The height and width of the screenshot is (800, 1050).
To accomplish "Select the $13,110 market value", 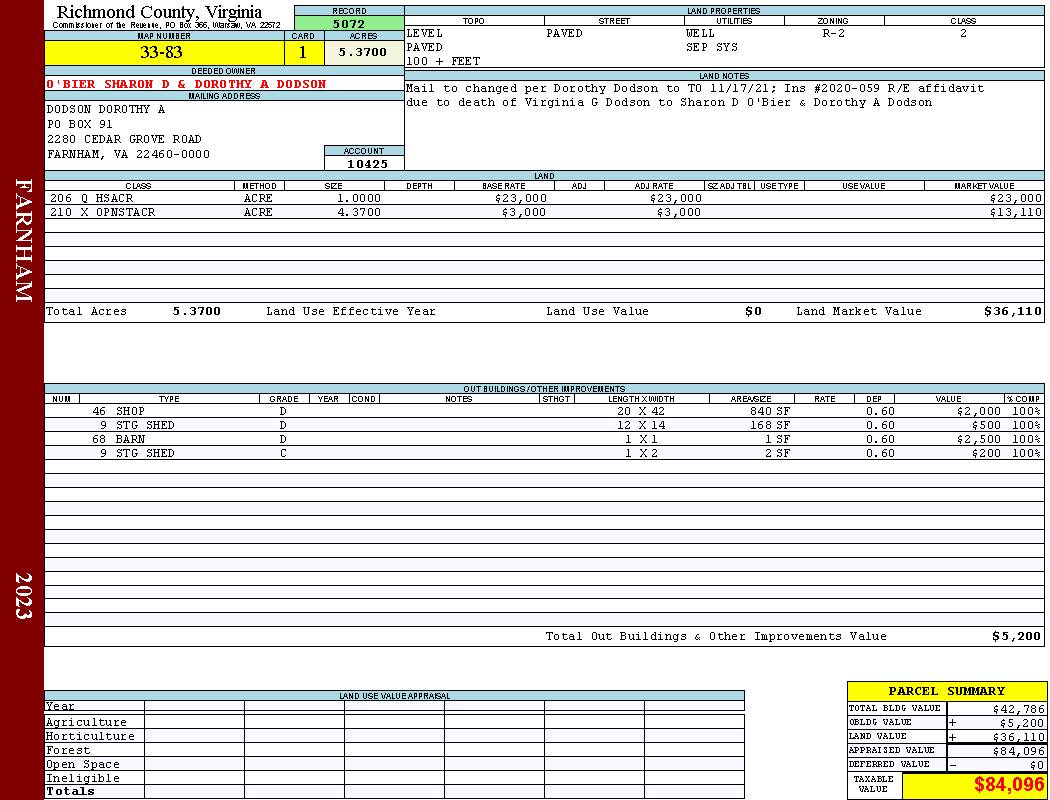I will point(1016,212).
